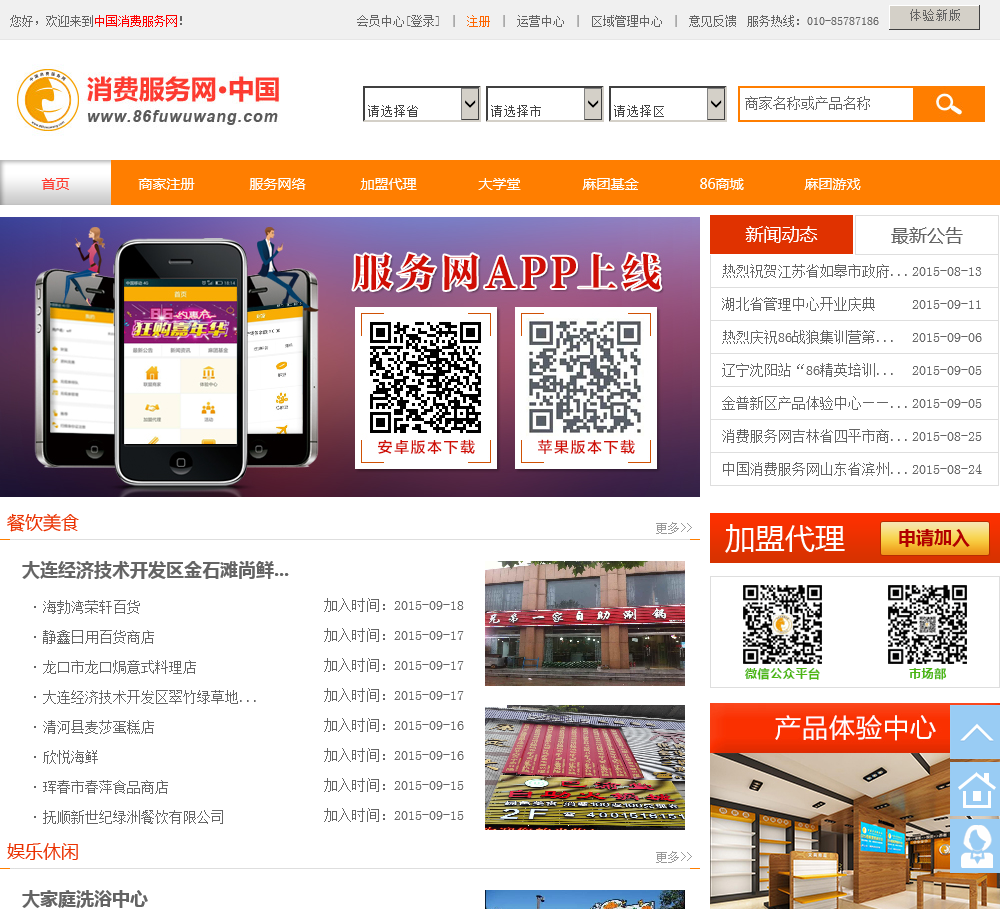Open merchant 珲春市春萍食品商店
Viewport: 1000px width, 909px height.
tap(105, 787)
